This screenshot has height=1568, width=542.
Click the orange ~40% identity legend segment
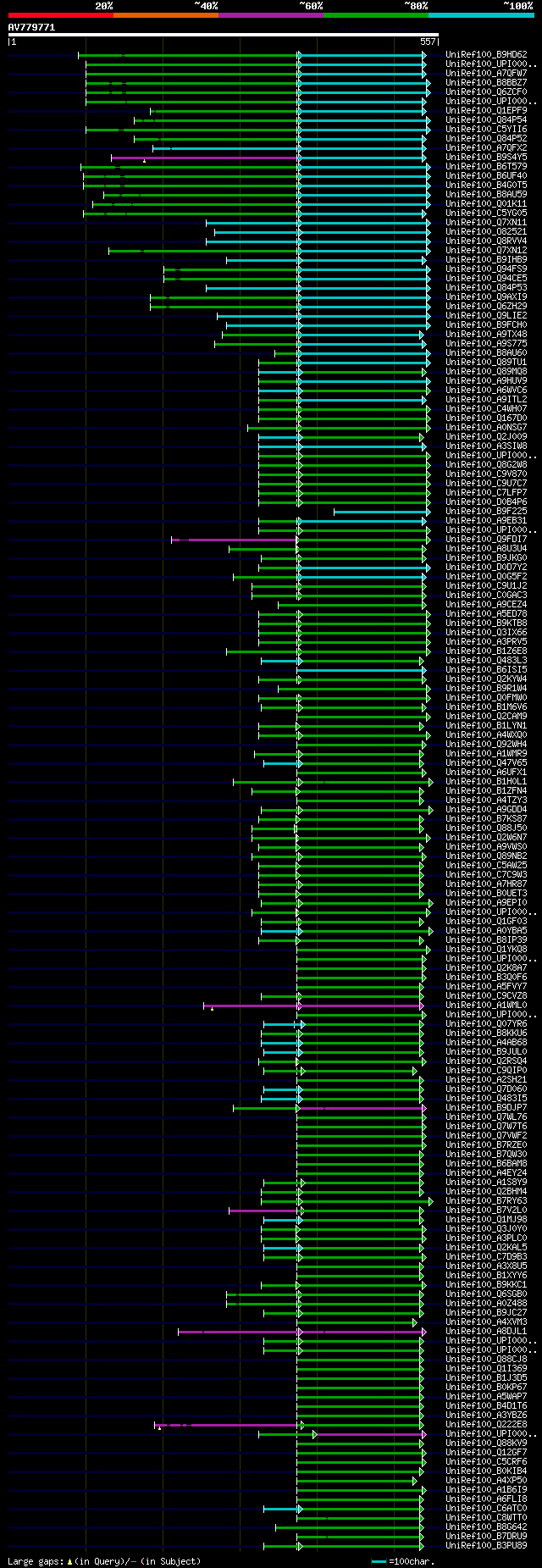[166, 15]
